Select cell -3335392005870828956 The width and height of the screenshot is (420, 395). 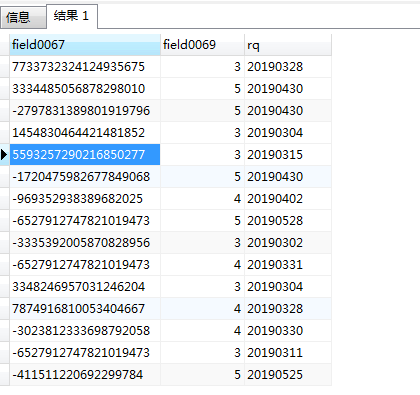tap(85, 243)
